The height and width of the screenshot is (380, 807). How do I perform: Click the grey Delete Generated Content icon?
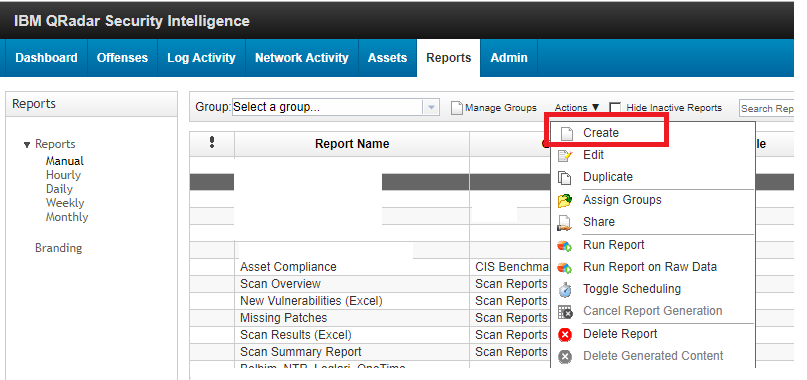pos(565,356)
